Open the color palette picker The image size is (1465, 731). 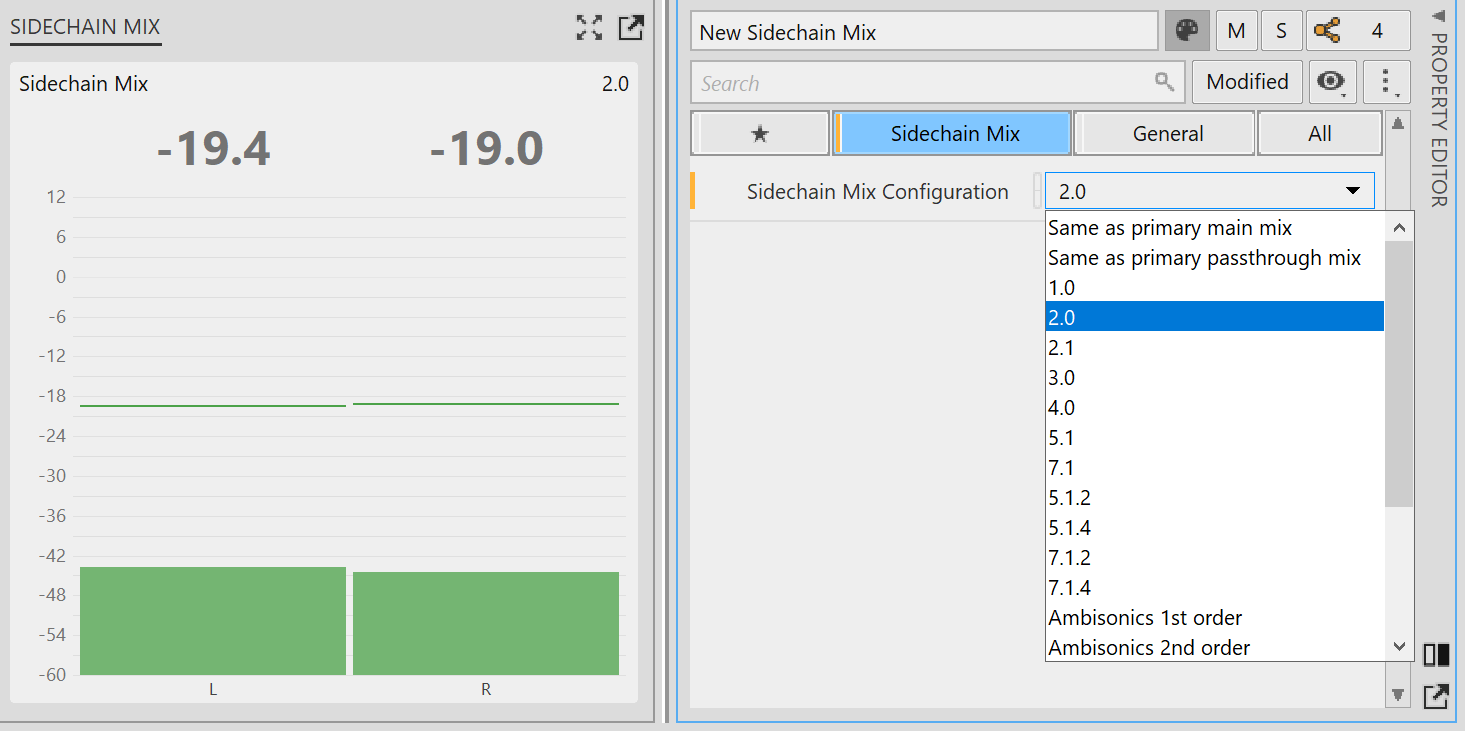tap(1187, 31)
